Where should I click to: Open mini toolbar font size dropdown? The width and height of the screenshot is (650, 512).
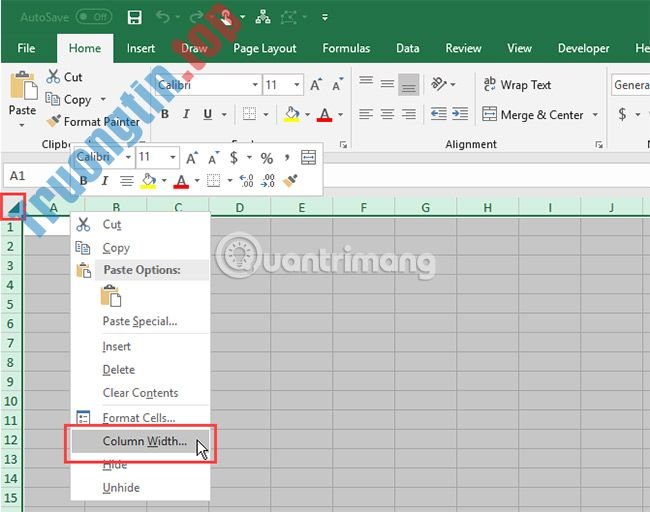172,157
